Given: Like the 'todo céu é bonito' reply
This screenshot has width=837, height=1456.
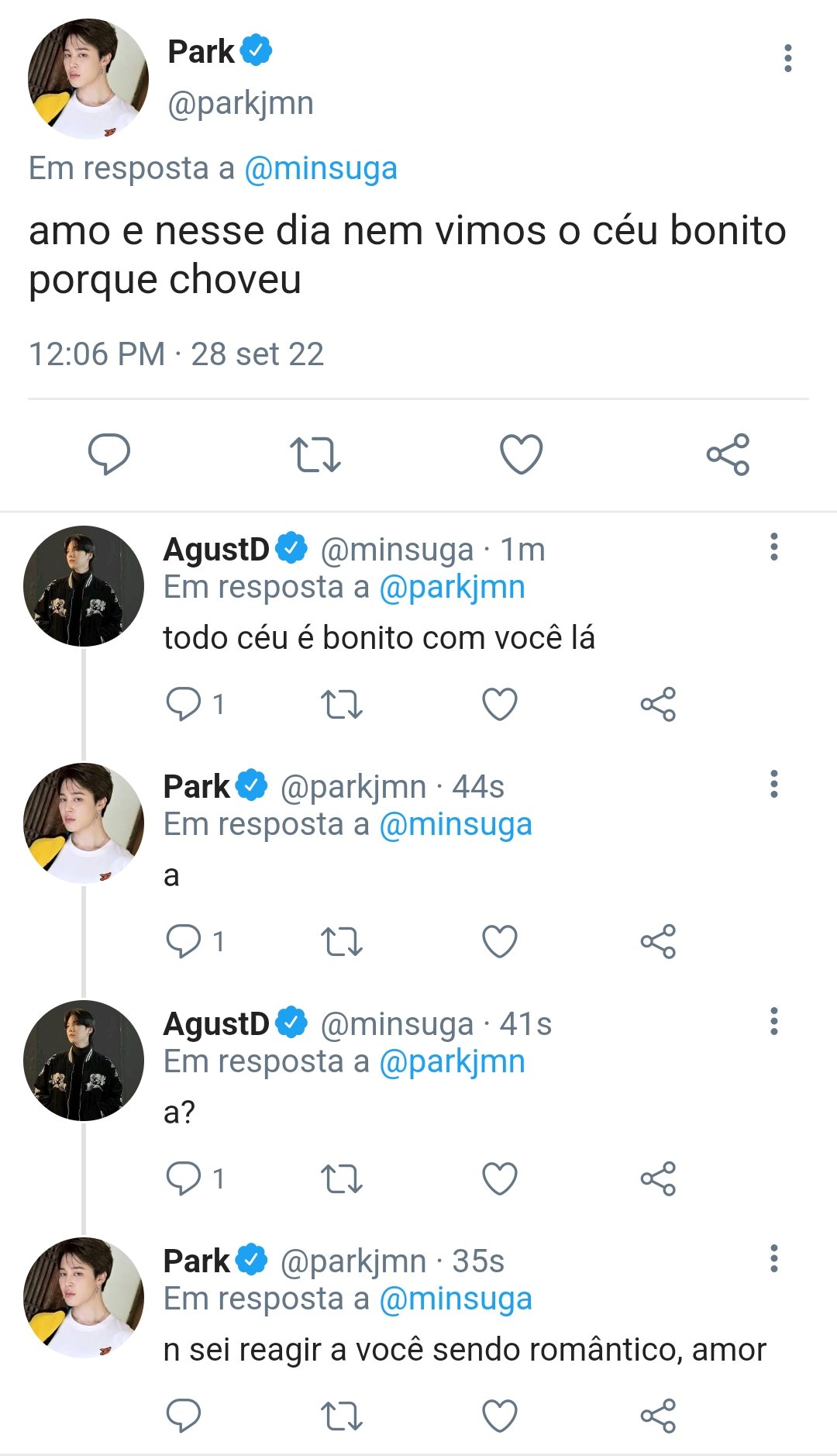Looking at the screenshot, I should [500, 704].
